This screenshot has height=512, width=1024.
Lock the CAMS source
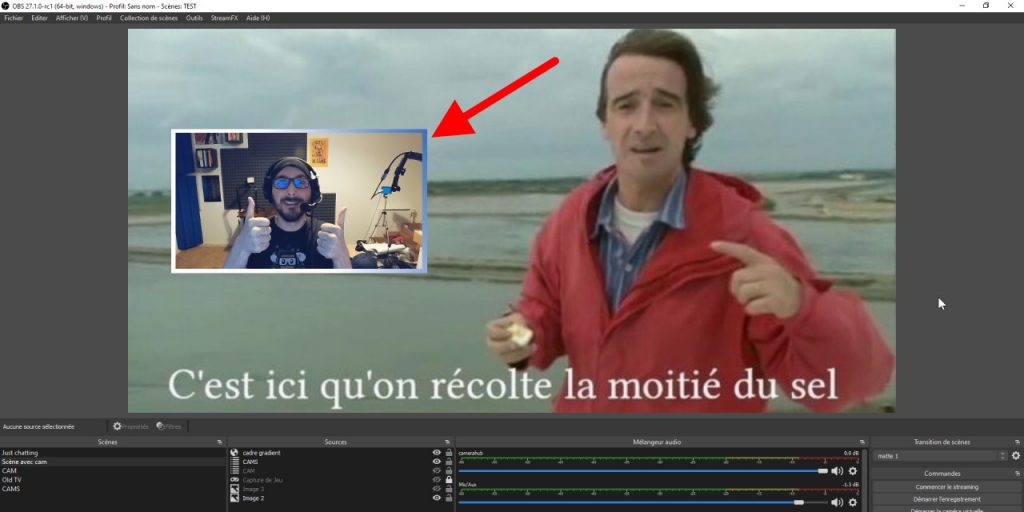(x=449, y=462)
